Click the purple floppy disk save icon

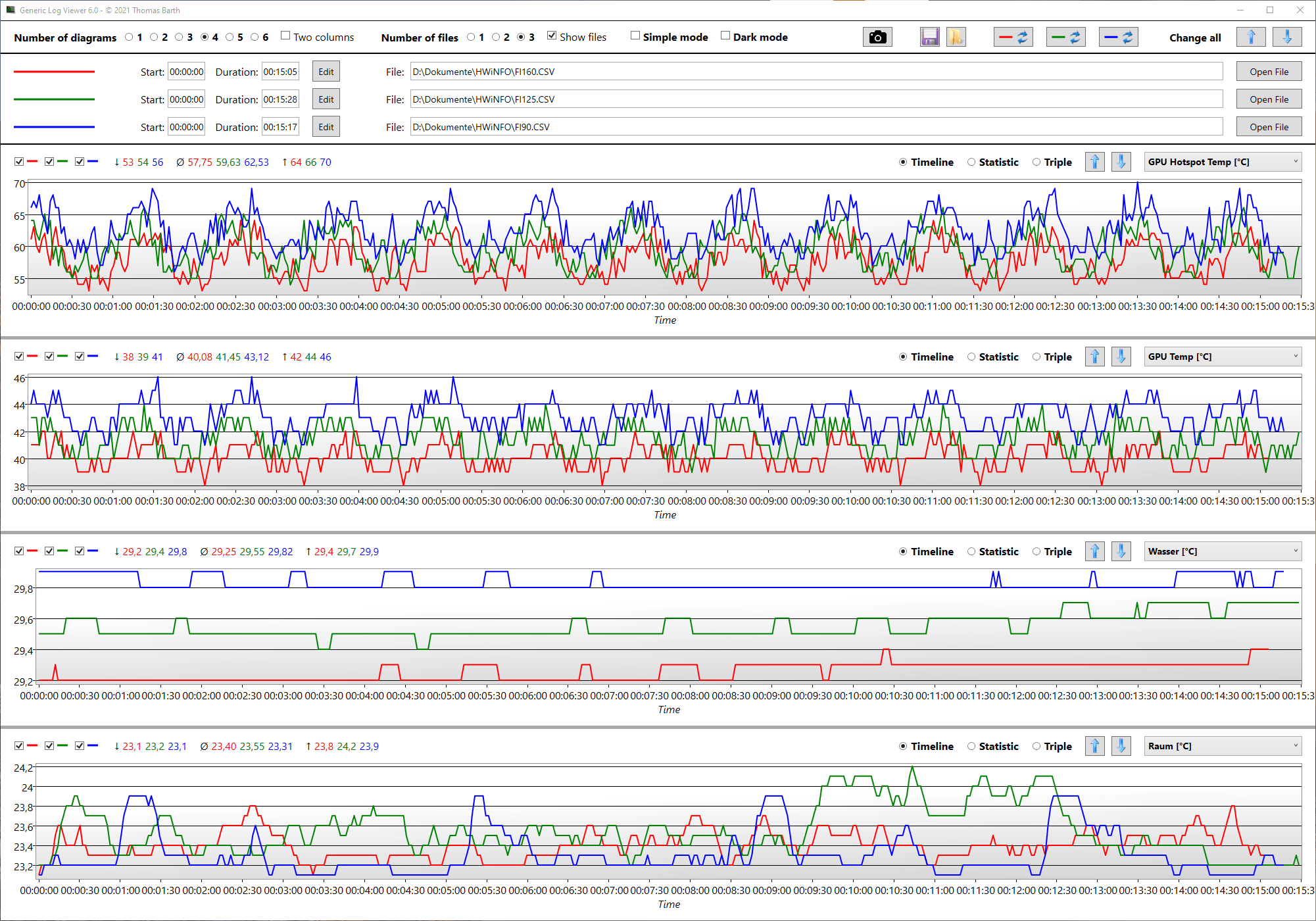929,37
